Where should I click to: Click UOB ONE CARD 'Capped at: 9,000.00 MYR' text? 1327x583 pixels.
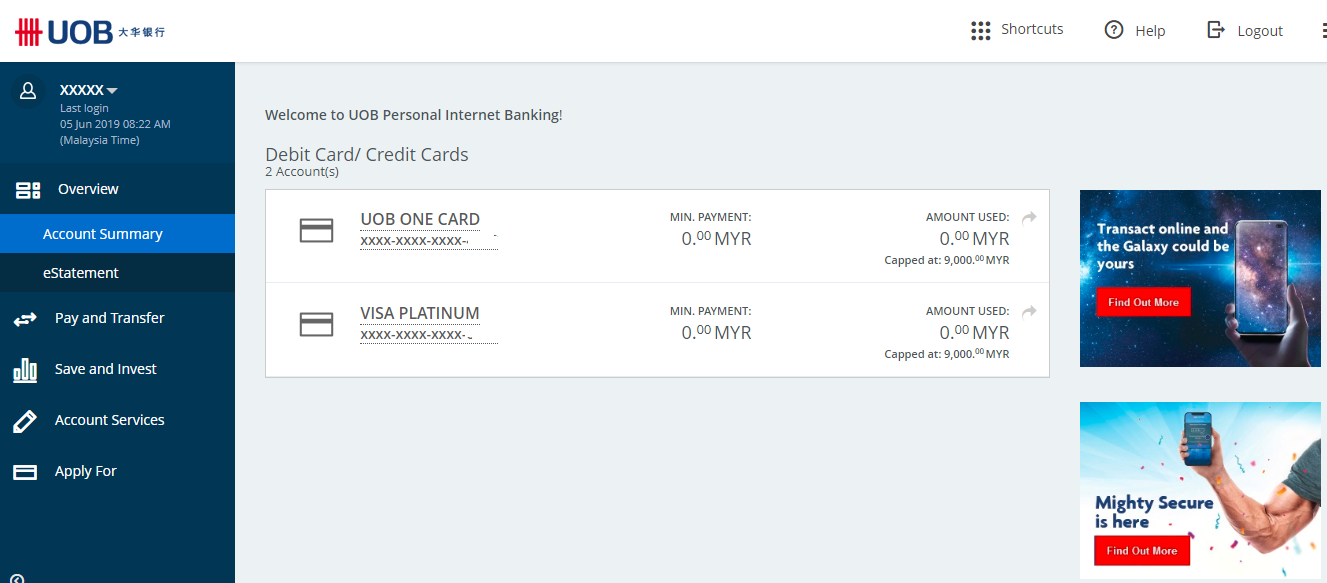click(947, 260)
